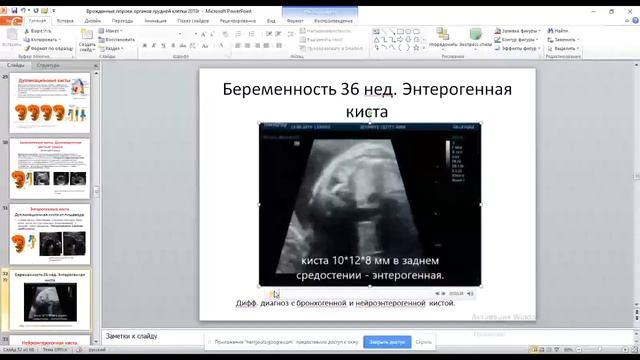640x360 pixels.
Task: Open the Показ слайдов ribbon tab
Action: coord(193,20)
